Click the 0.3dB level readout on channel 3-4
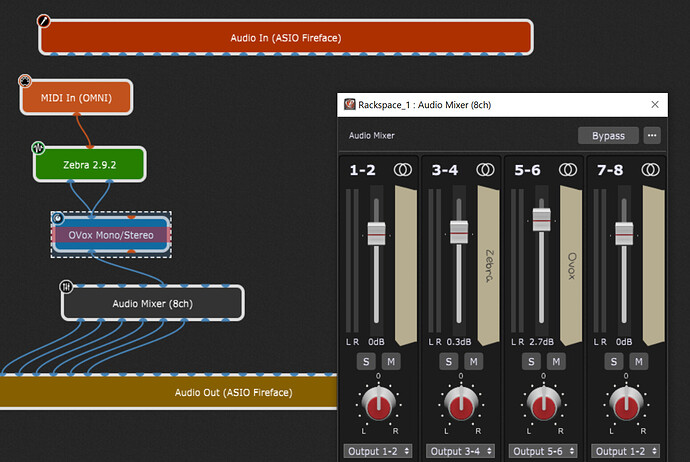 tap(459, 342)
